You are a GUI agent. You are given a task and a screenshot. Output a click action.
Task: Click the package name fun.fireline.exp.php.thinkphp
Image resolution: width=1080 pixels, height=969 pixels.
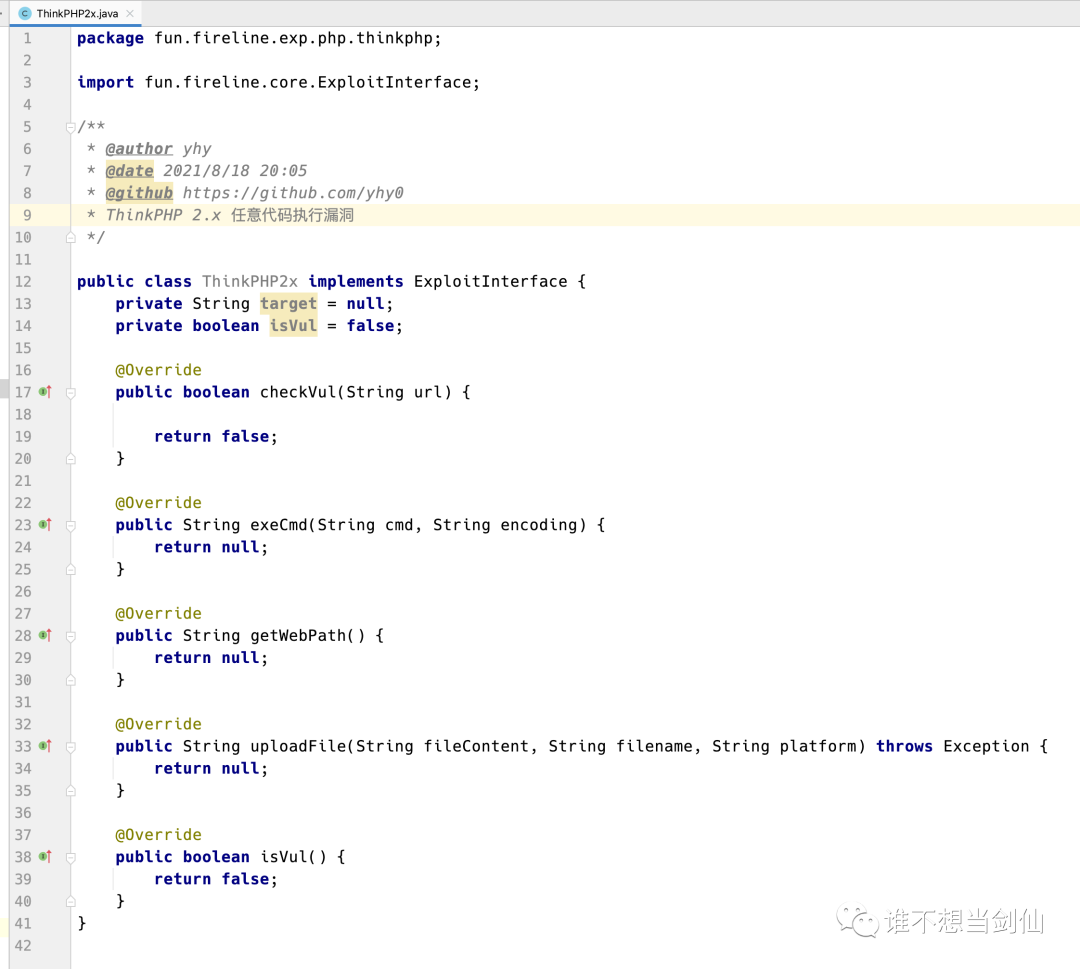click(293, 38)
